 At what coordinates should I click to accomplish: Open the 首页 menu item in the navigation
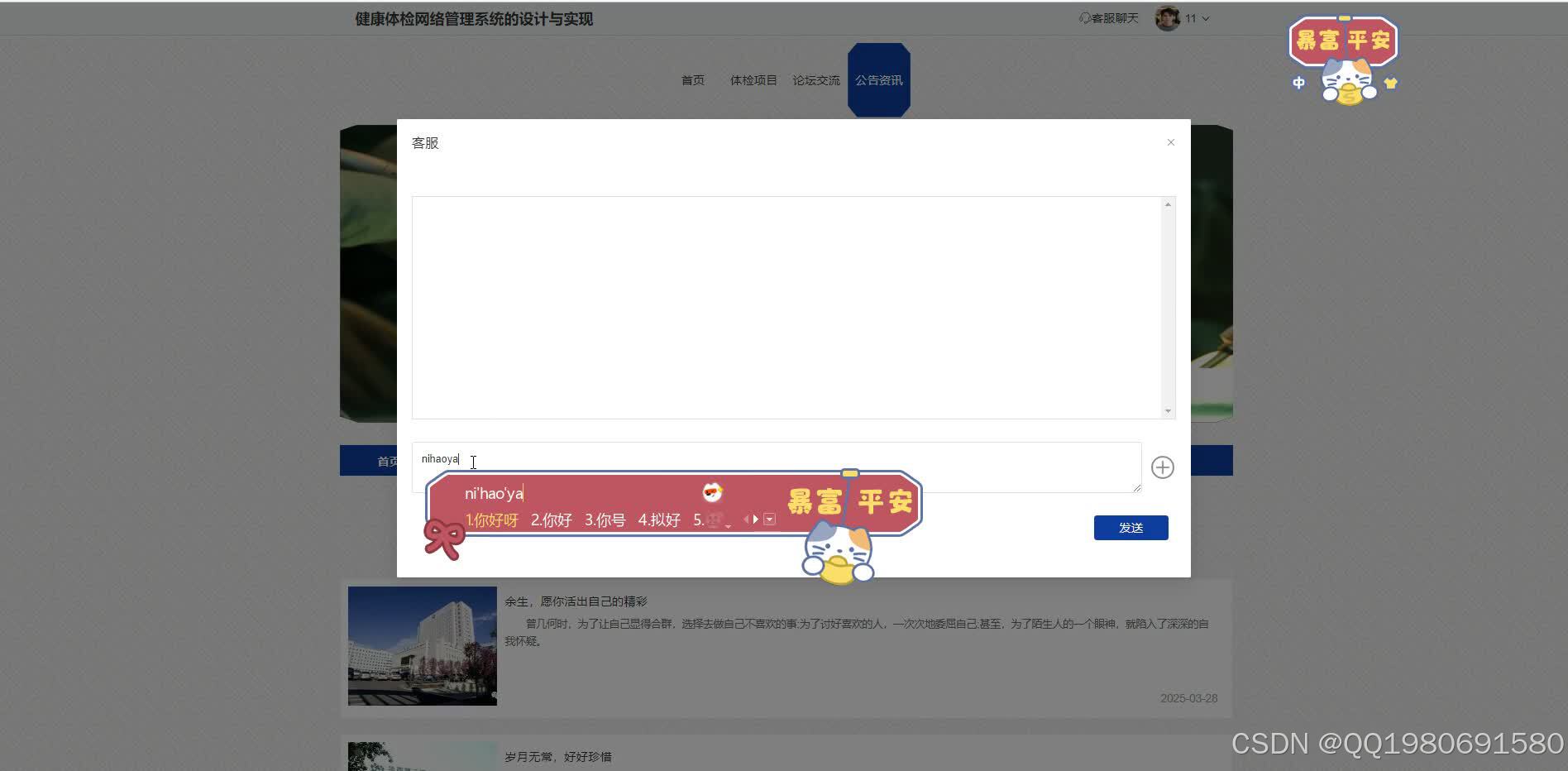(692, 80)
